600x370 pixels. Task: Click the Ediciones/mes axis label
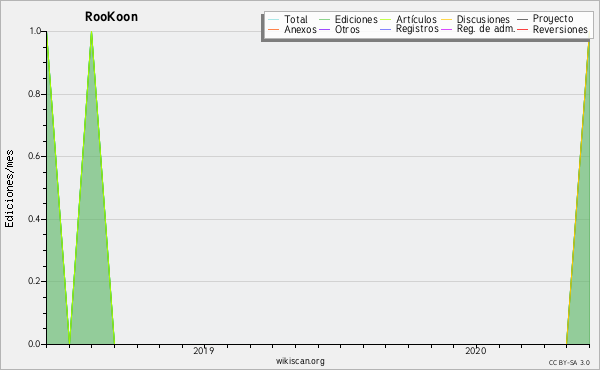pos(9,189)
